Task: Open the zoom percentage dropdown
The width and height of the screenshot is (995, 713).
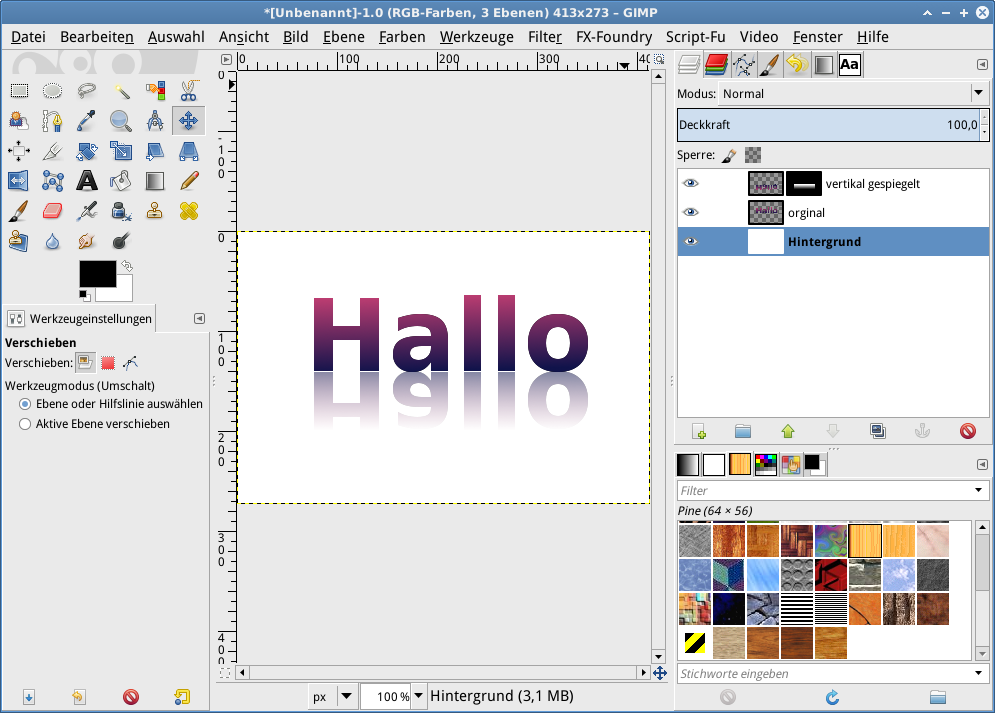Action: point(418,696)
